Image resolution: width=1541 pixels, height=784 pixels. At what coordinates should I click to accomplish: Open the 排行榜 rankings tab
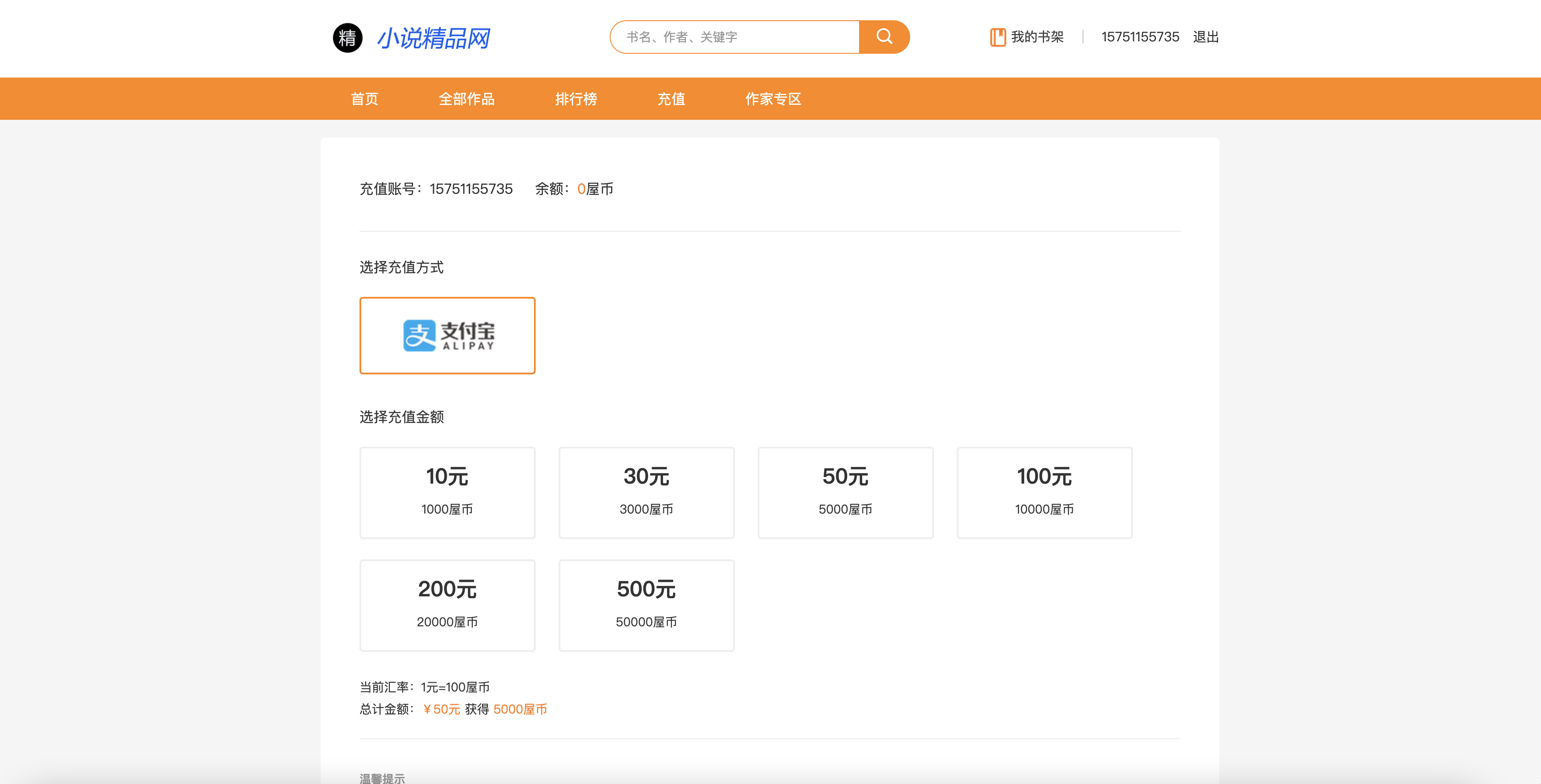[575, 99]
